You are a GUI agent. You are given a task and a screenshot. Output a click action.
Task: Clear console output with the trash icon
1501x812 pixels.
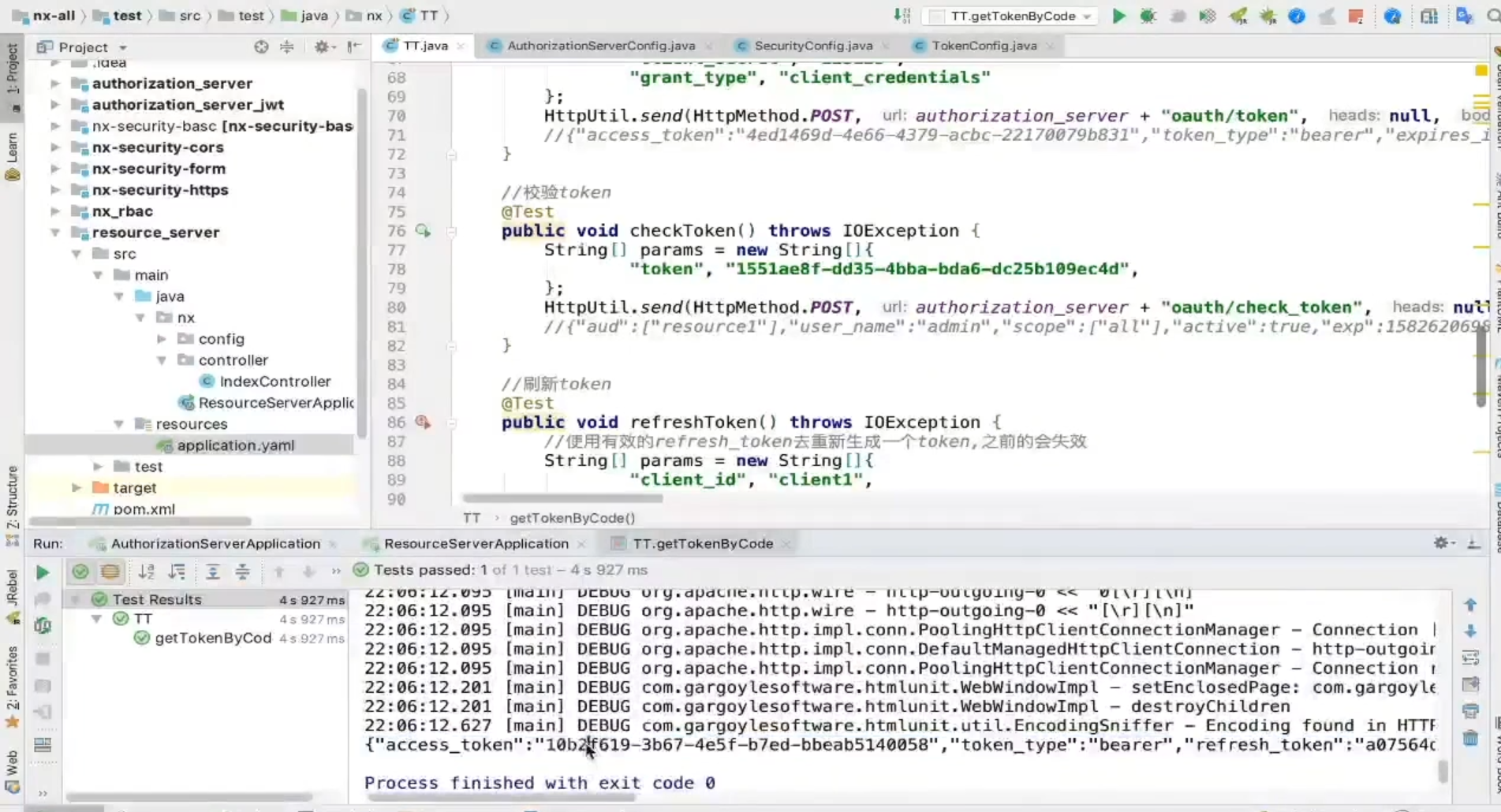click(x=1470, y=739)
